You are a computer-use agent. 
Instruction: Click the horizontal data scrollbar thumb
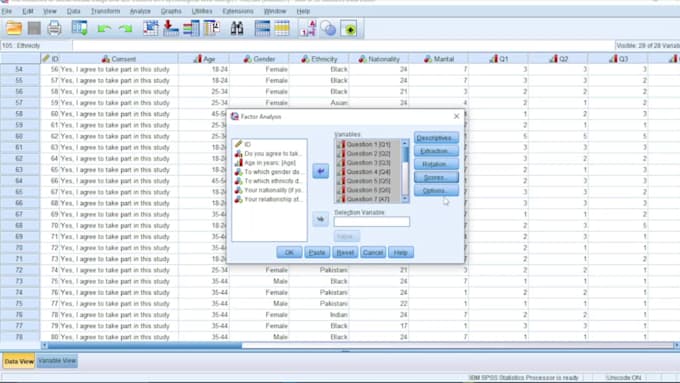click(x=145, y=345)
